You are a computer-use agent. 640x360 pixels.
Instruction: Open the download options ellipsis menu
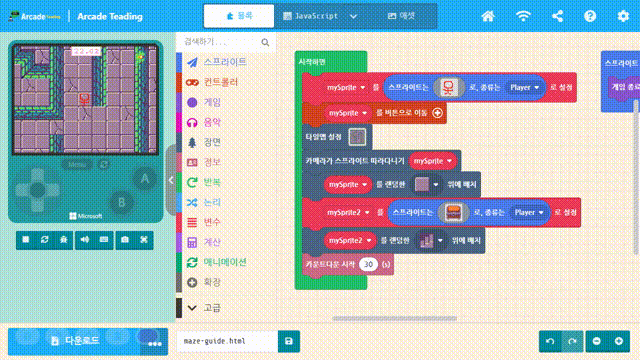(155, 343)
